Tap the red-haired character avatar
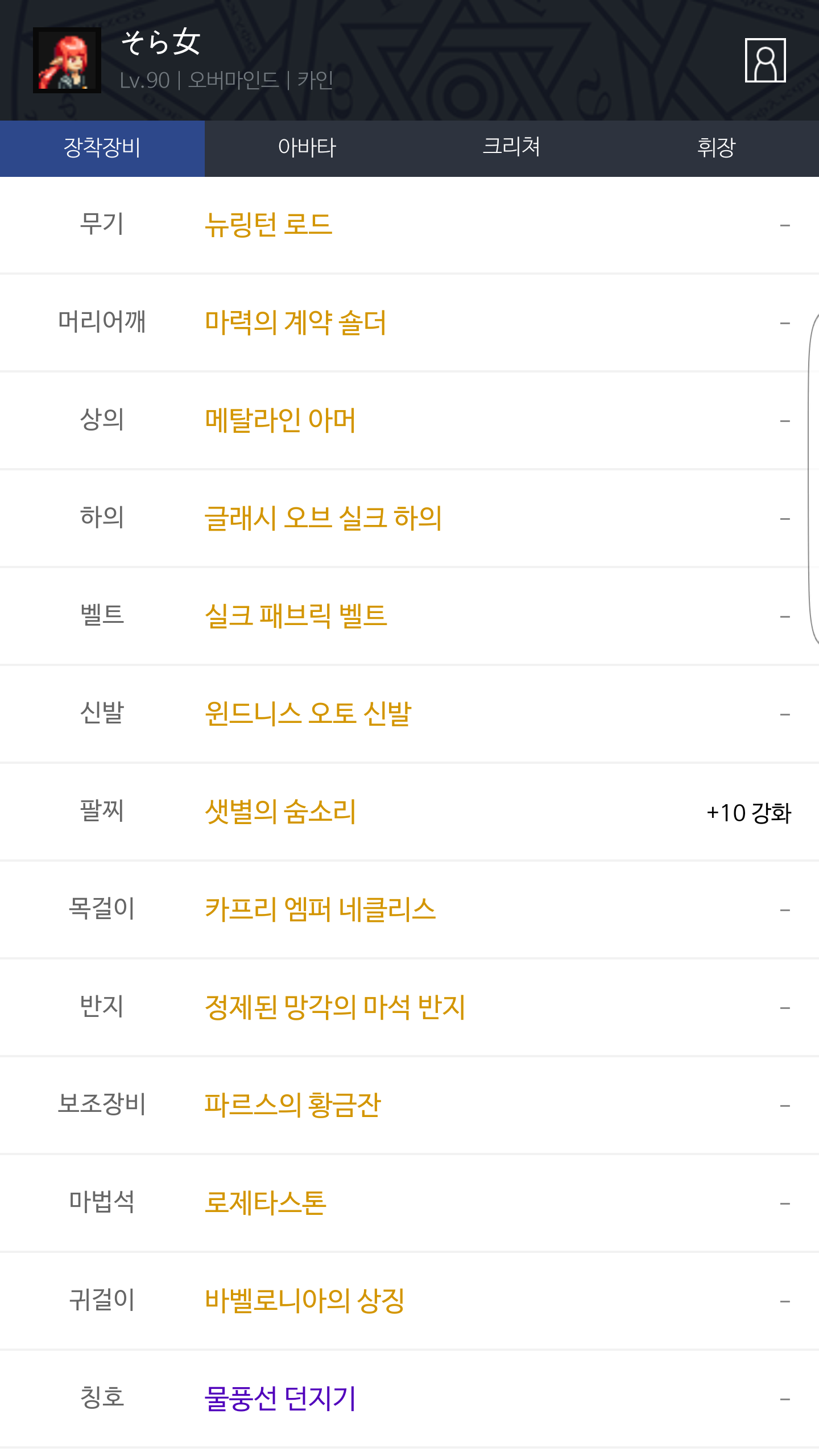 (67, 60)
